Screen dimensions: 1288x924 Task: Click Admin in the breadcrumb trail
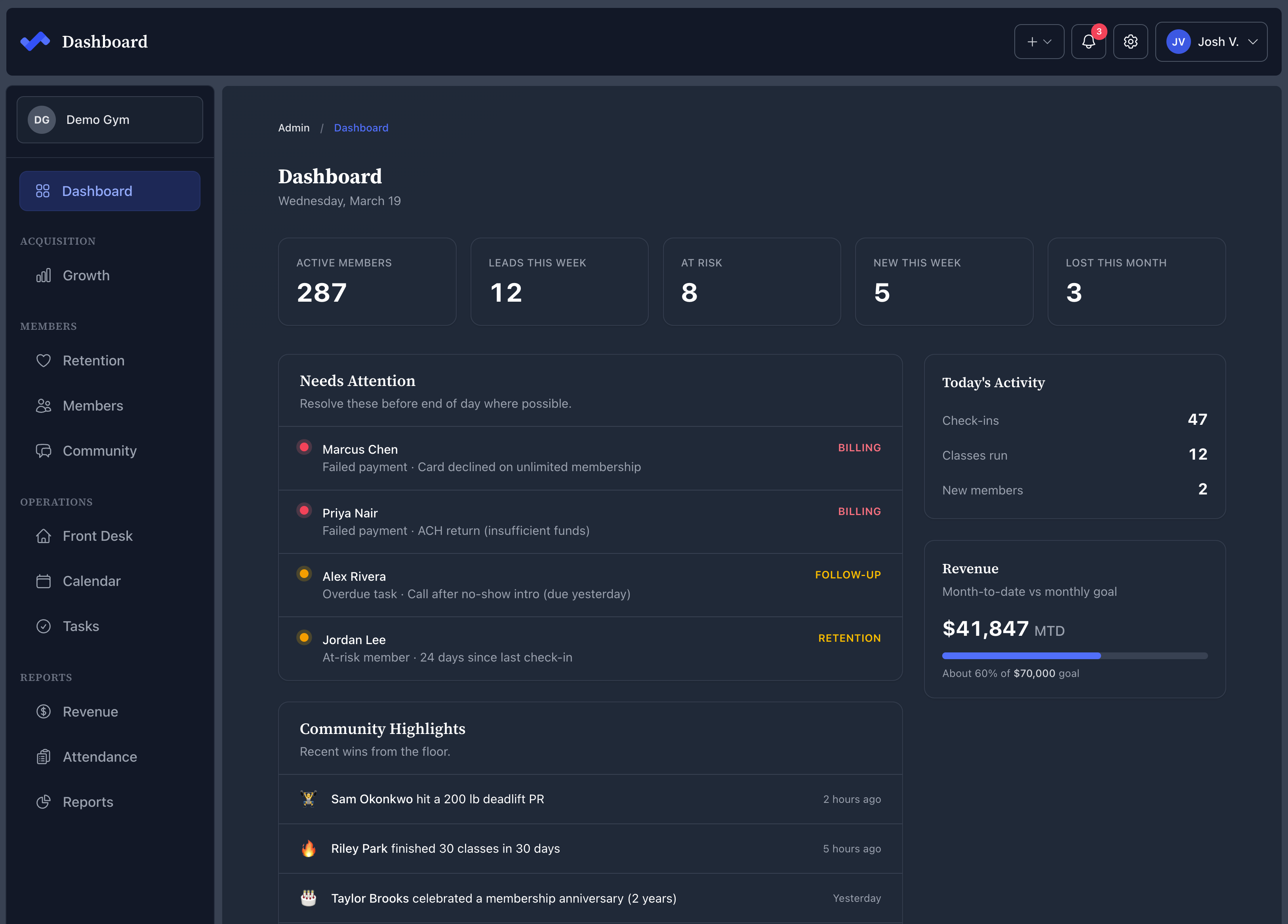pyautogui.click(x=293, y=128)
